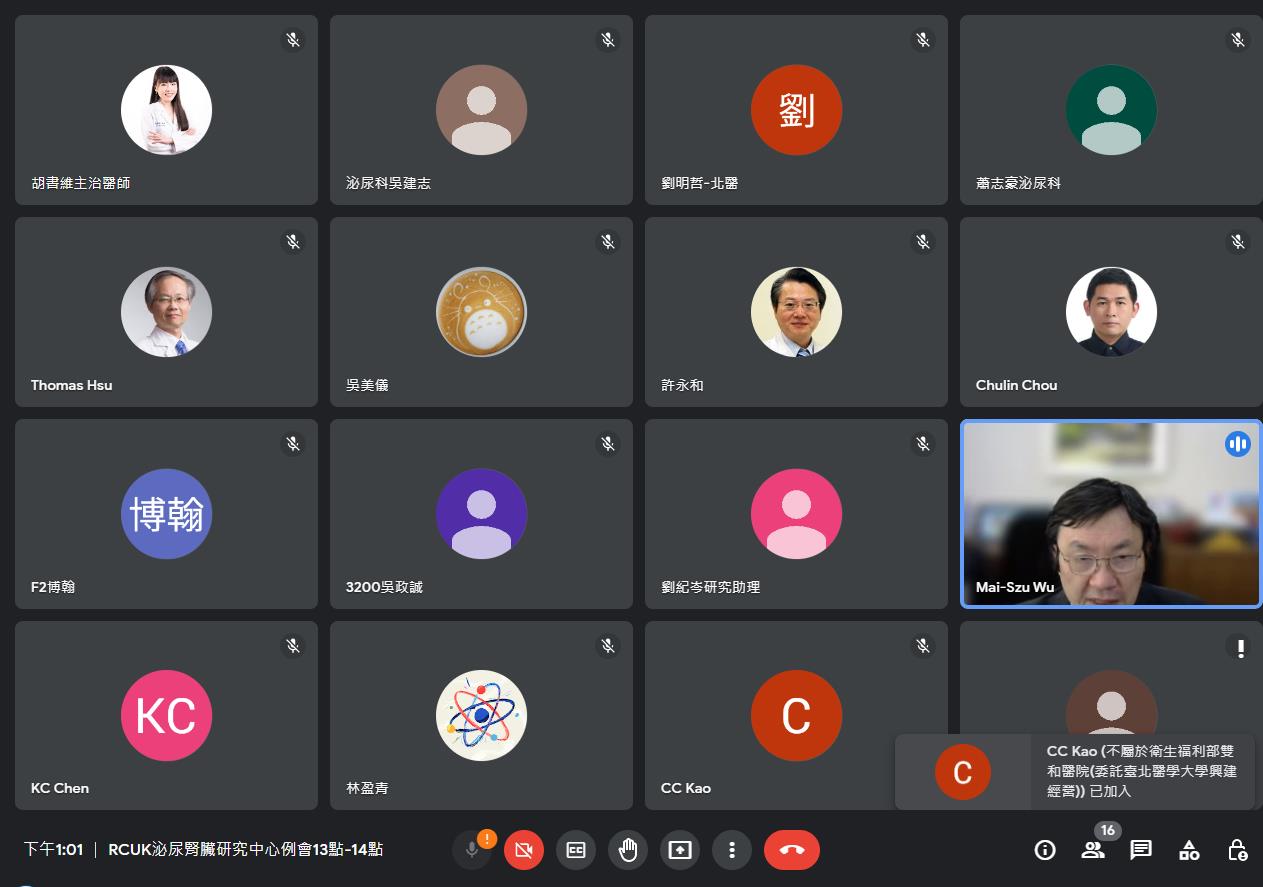
Task: Select the 劉 avatar of 劉明哲-北醫
Action: (x=796, y=110)
